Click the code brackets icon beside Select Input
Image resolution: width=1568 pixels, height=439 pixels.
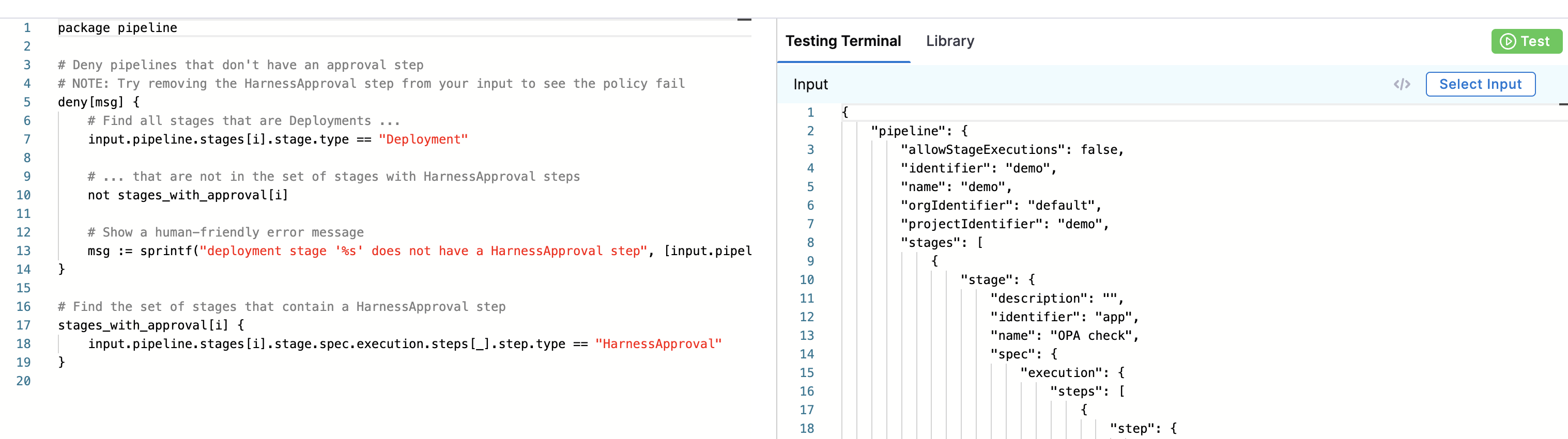tap(1401, 85)
